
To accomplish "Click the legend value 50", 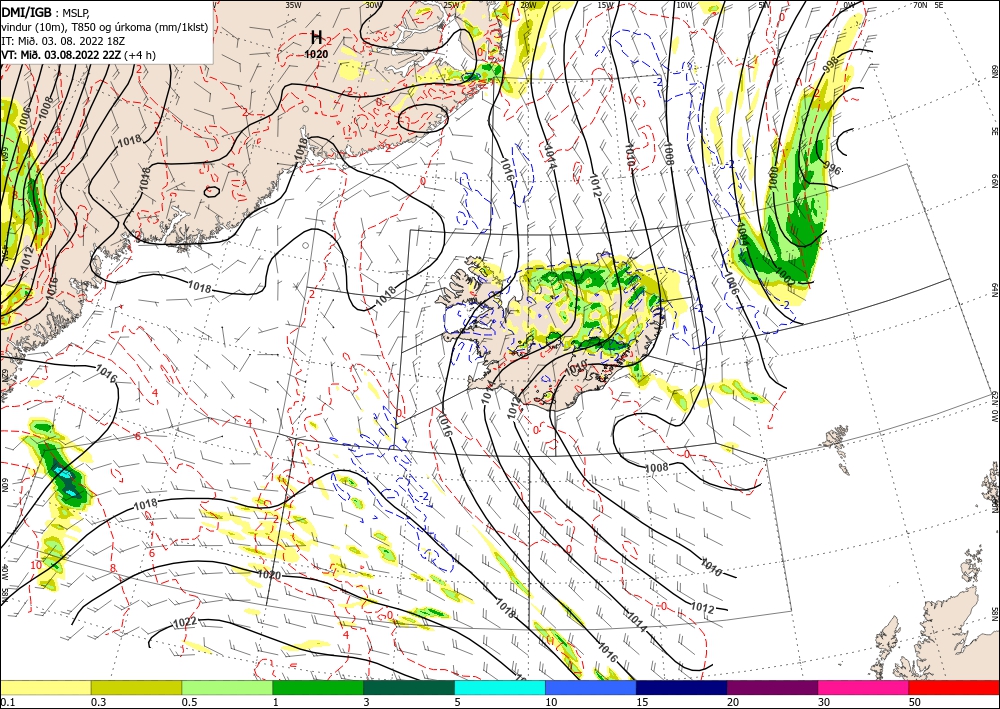I will coord(915,702).
